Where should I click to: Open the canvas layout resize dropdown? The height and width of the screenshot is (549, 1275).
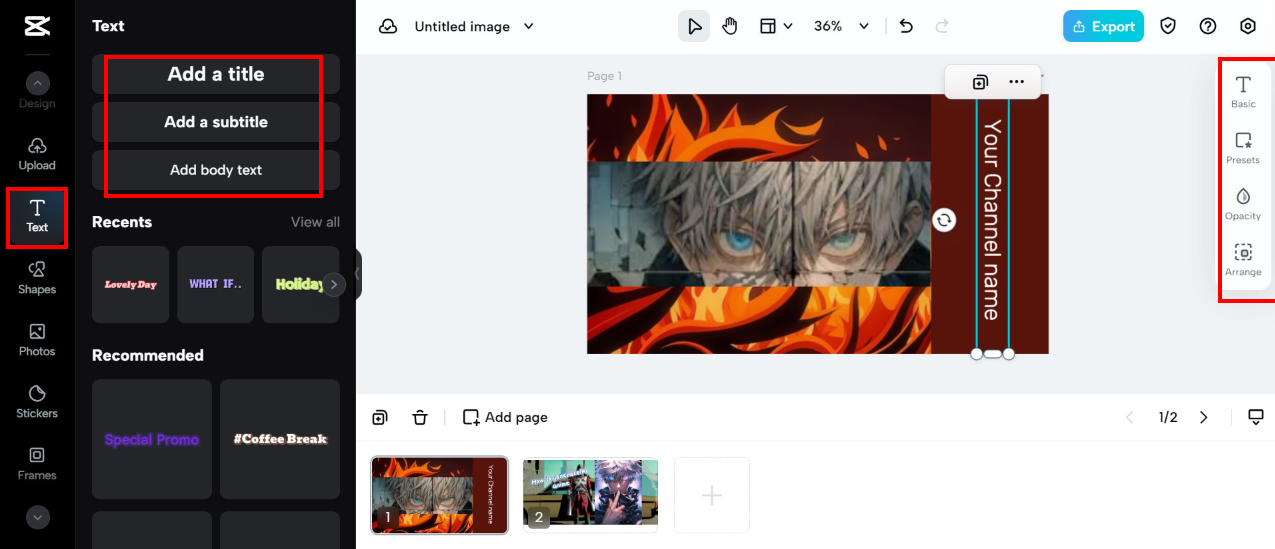point(776,26)
